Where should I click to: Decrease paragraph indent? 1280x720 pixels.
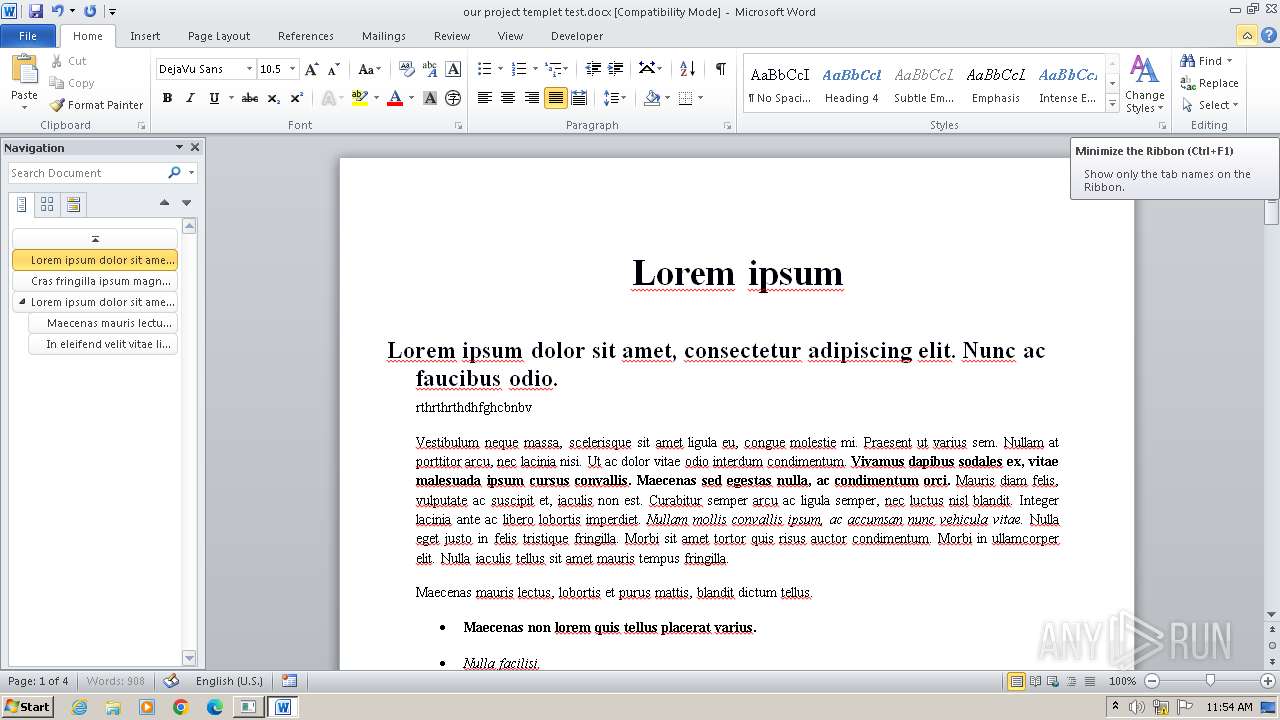coord(593,69)
